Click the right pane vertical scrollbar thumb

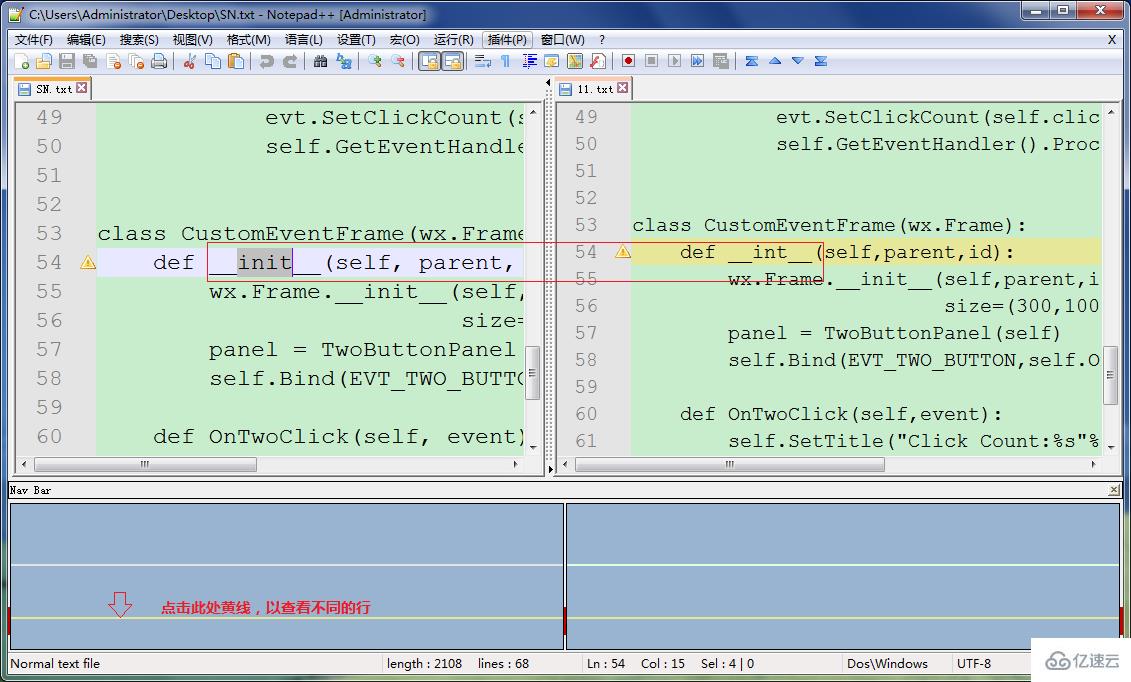pyautogui.click(x=1111, y=378)
